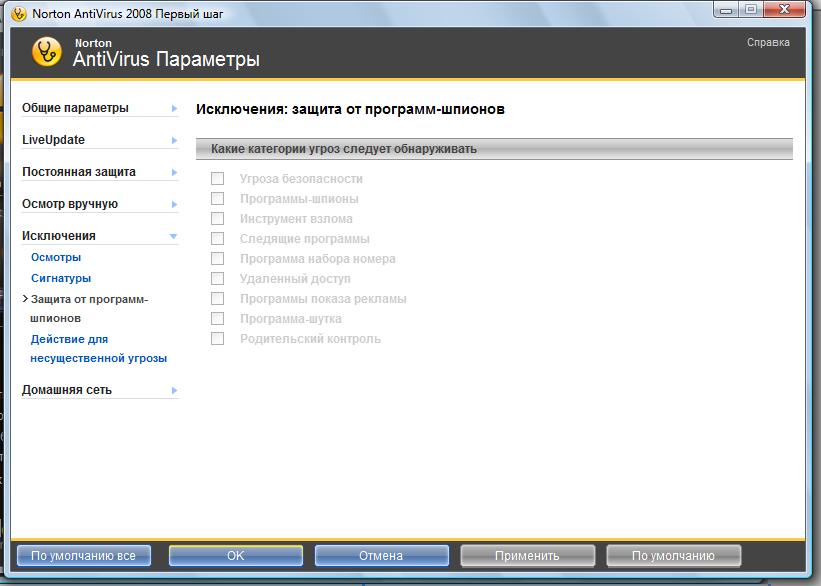The height and width of the screenshot is (586, 821).
Task: Click the По умолчанию все button
Action: [x=84, y=556]
